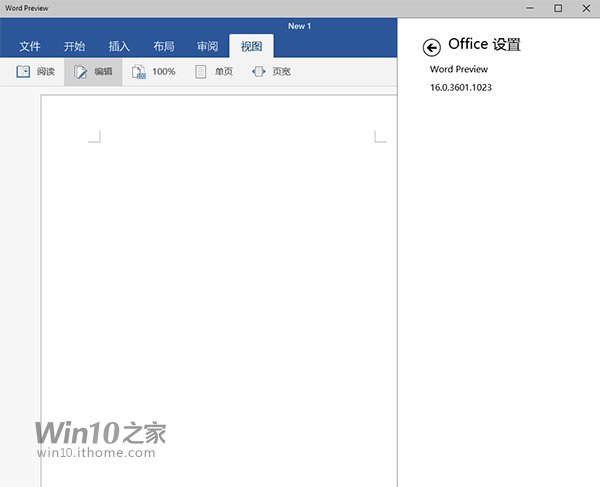Switch to the 开始 (Home) tab
Viewport: 600px width, 487px height.
(x=74, y=46)
